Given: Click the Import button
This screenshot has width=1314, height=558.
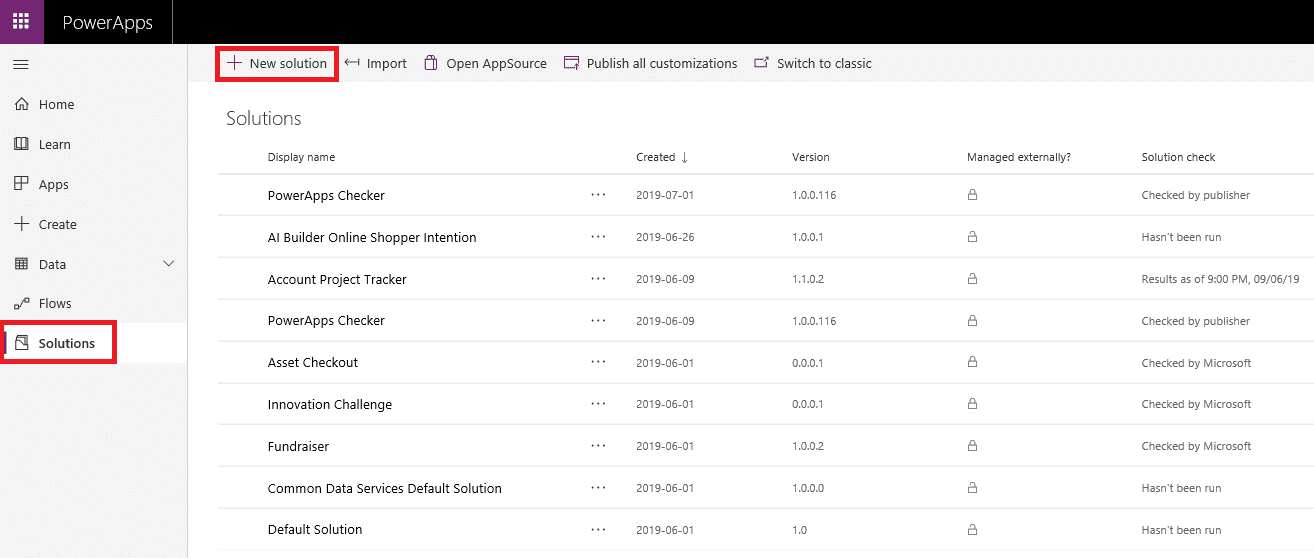Looking at the screenshot, I should (376, 63).
